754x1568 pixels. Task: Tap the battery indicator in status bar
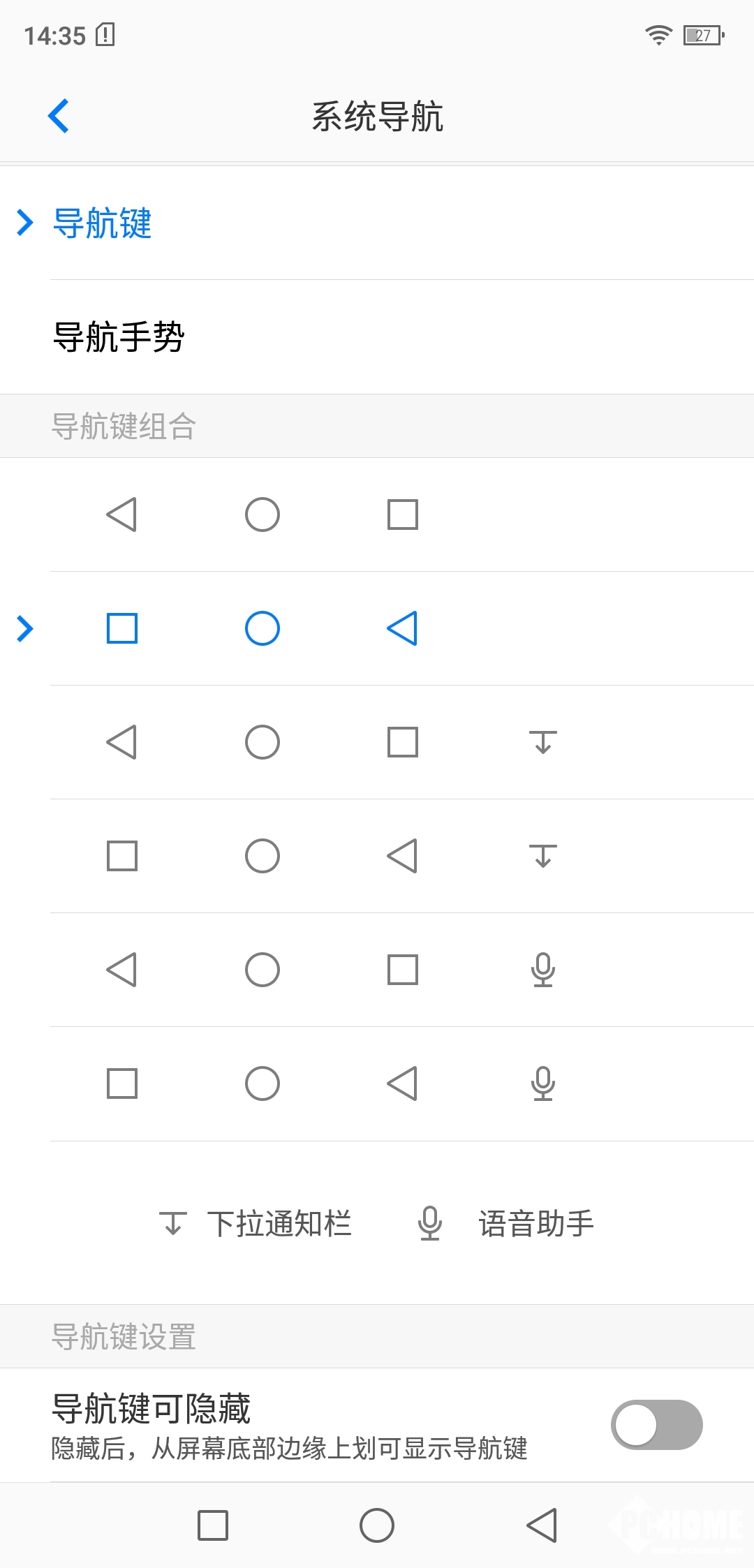tap(704, 35)
